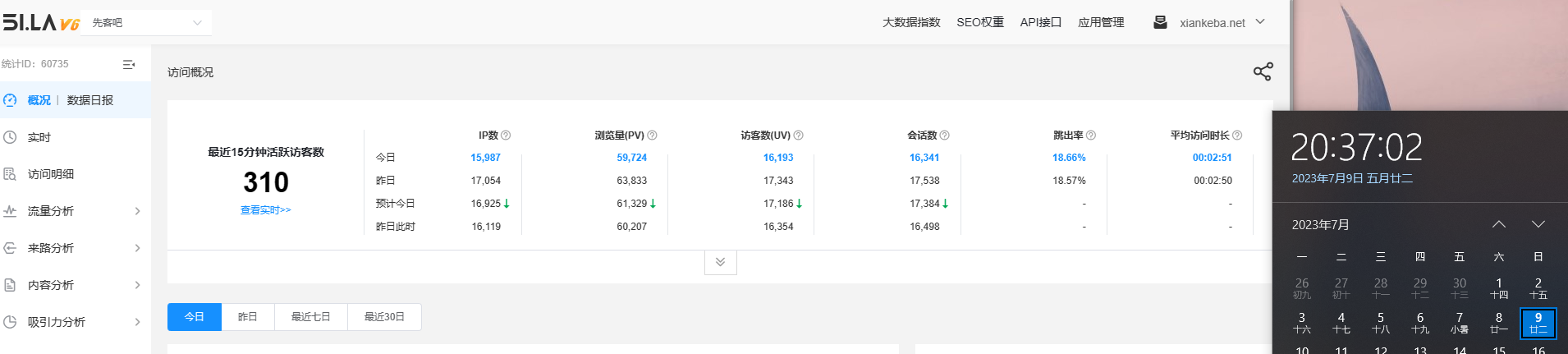Screen dimensions: 1568x354
Task: Click the share icon in the overview header
Action: click(x=1263, y=72)
